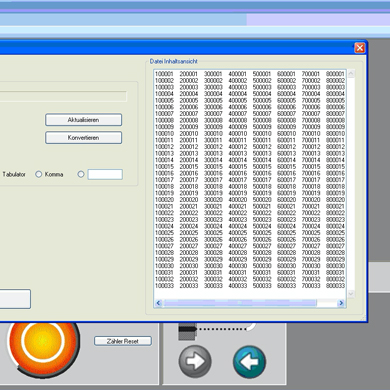
Task: Click value 800033 in file content view
Action: (335, 286)
